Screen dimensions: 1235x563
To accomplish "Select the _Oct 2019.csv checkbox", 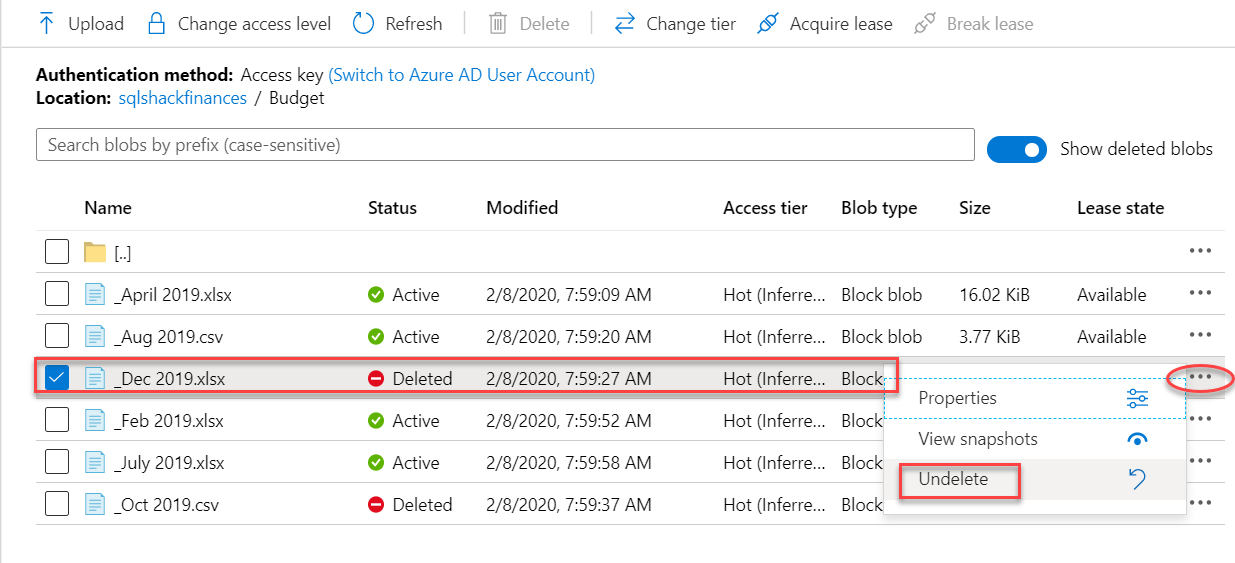I will point(57,504).
